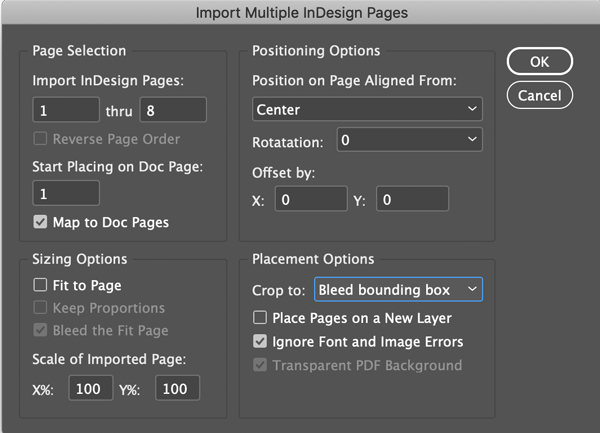Enable the Fit to Page checkbox
This screenshot has height=433, width=600.
point(41,286)
